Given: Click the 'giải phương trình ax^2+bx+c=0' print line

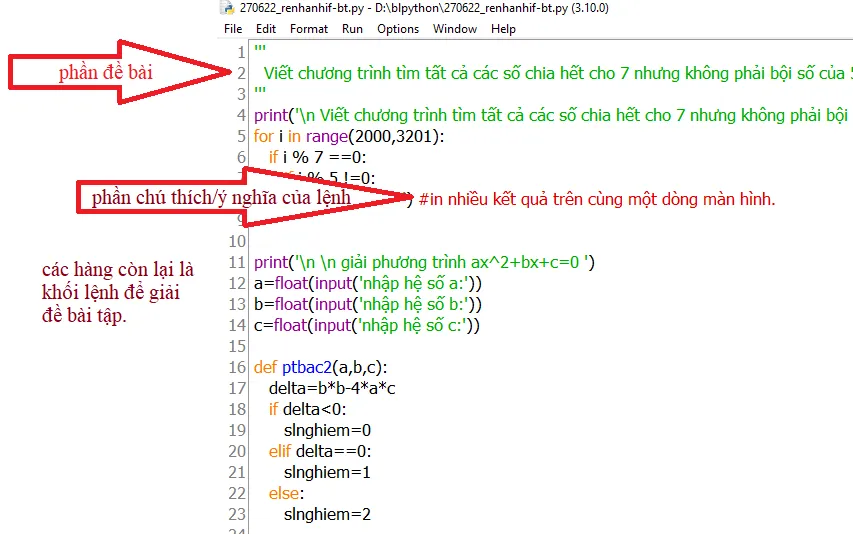Looking at the screenshot, I should (424, 263).
